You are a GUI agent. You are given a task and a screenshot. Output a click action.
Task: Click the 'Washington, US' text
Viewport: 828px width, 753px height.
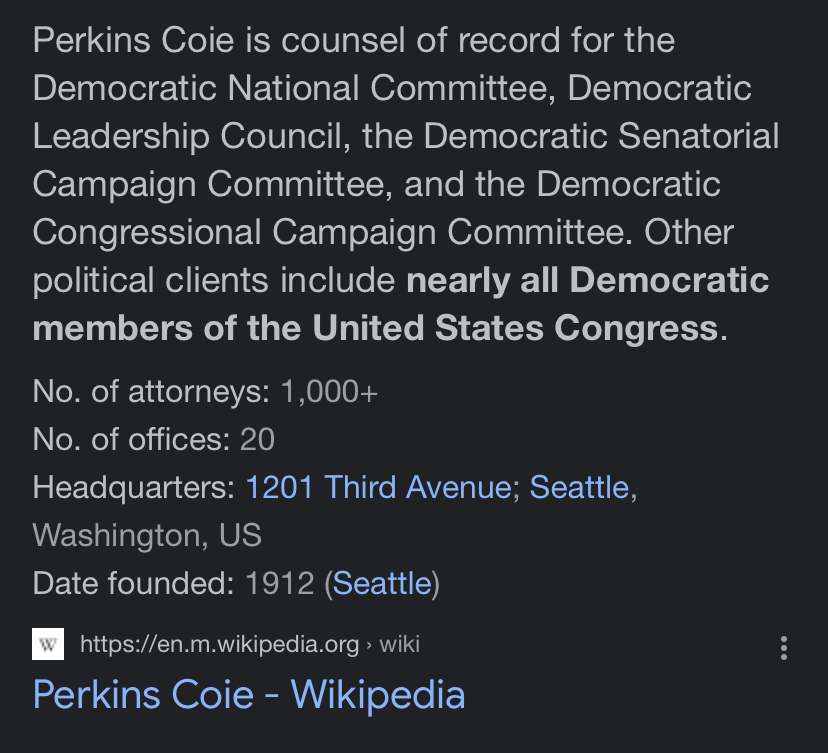[147, 535]
